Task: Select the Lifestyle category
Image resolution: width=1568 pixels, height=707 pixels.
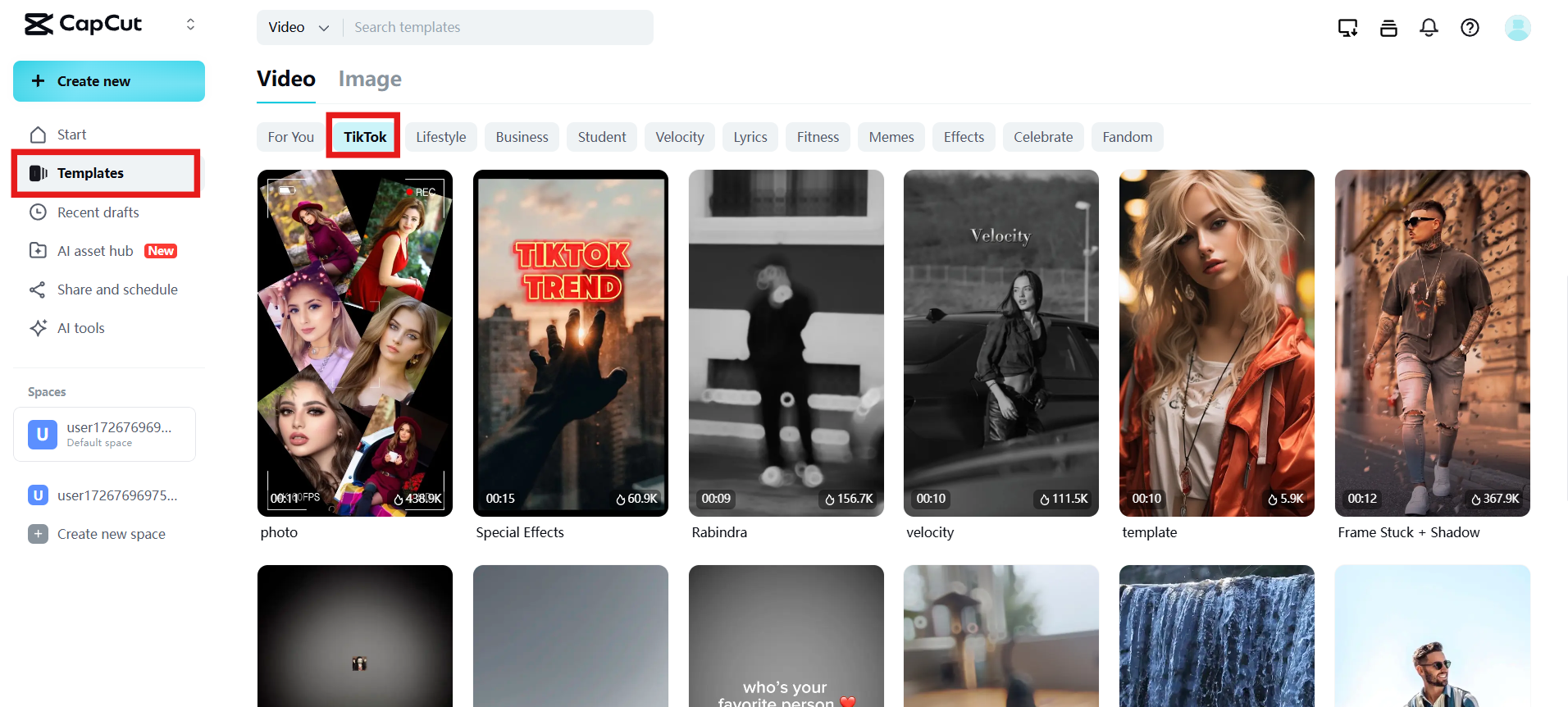Action: 441,137
